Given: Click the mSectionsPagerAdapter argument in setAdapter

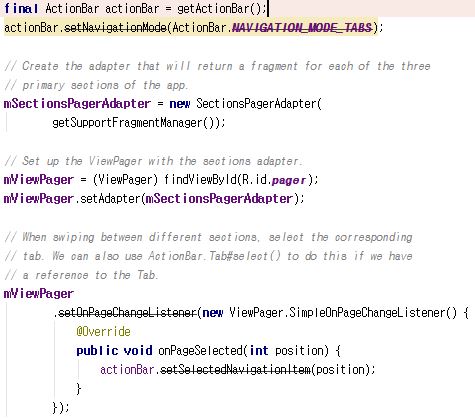Looking at the screenshot, I should 219,199.
